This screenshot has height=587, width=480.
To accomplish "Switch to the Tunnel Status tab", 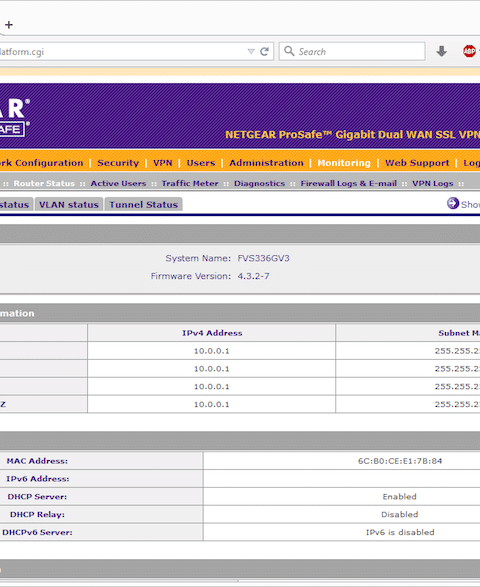I will (x=143, y=204).
